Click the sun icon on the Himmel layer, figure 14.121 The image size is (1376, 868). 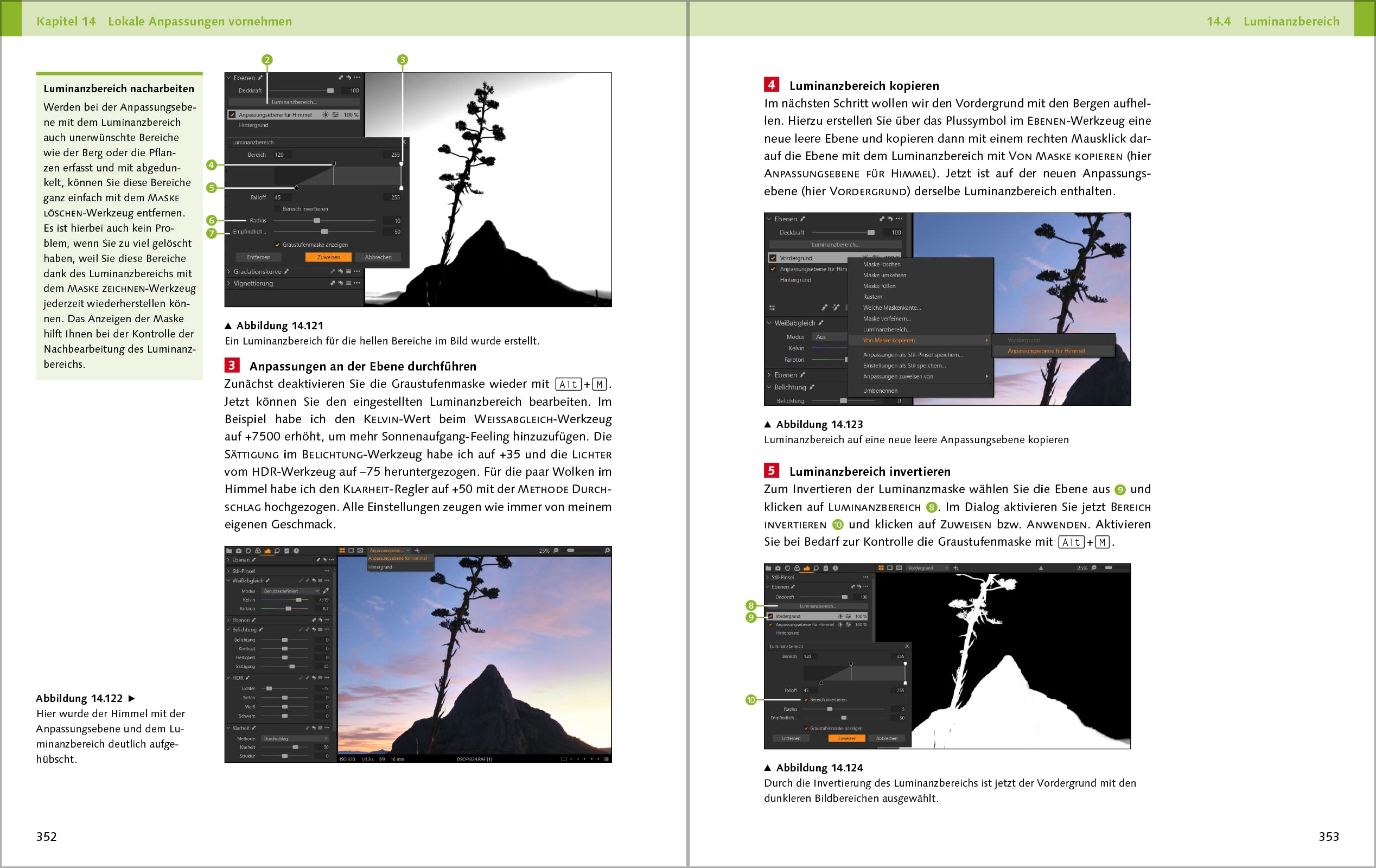[x=325, y=115]
